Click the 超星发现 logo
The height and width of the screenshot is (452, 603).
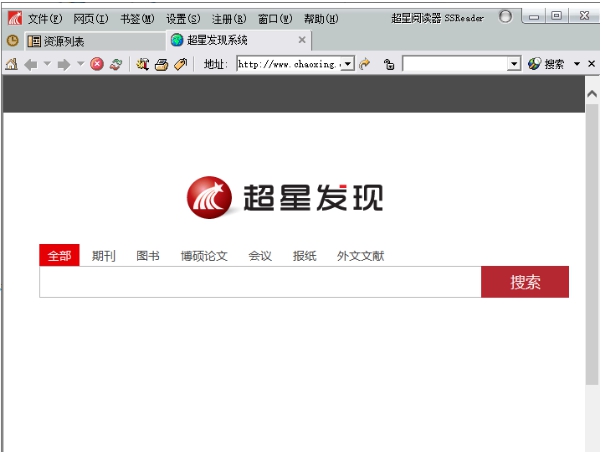(285, 197)
